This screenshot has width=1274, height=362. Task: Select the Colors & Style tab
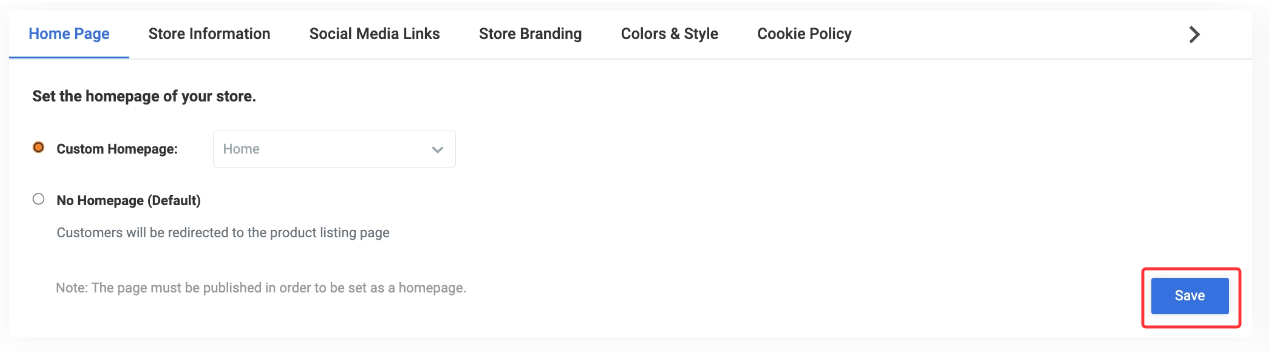[669, 34]
